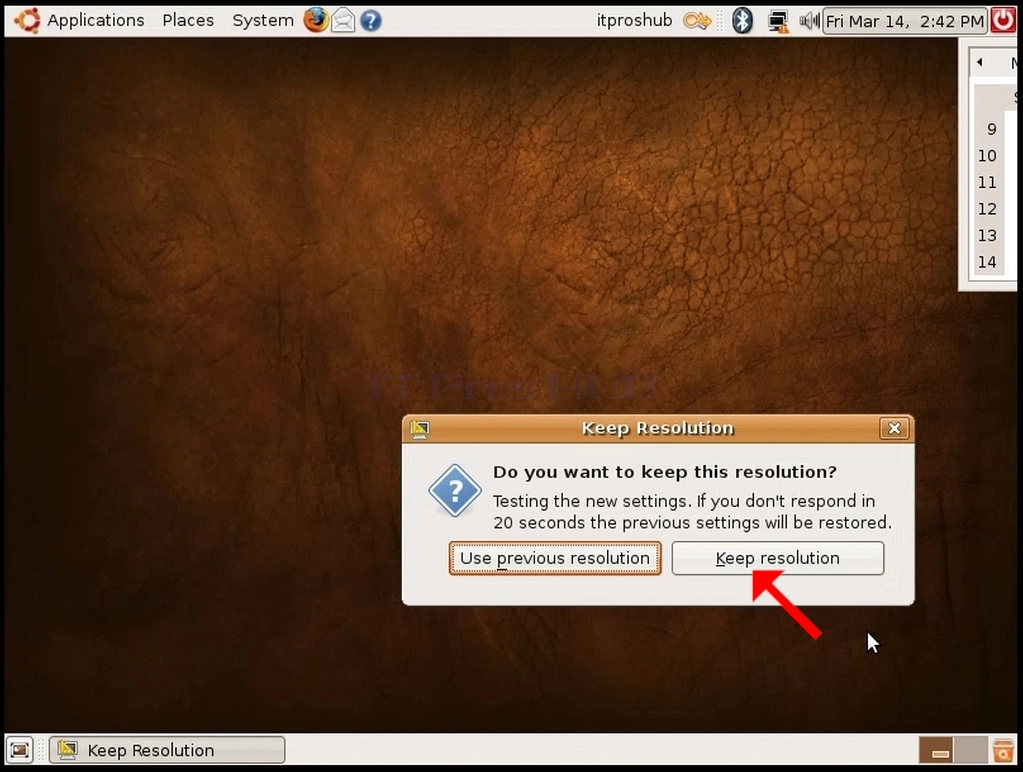Launch Firefox from the top panel
This screenshot has height=772, width=1023.
click(316, 20)
